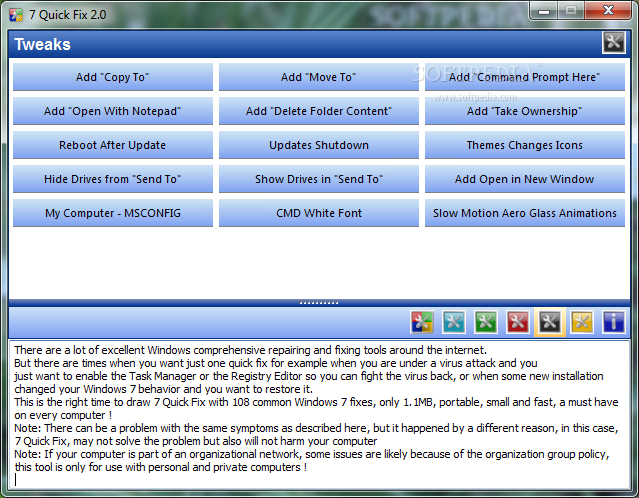Viewport: 639px width, 498px height.
Task: Click the dotted splitter handle above toolbar
Action: point(319,303)
